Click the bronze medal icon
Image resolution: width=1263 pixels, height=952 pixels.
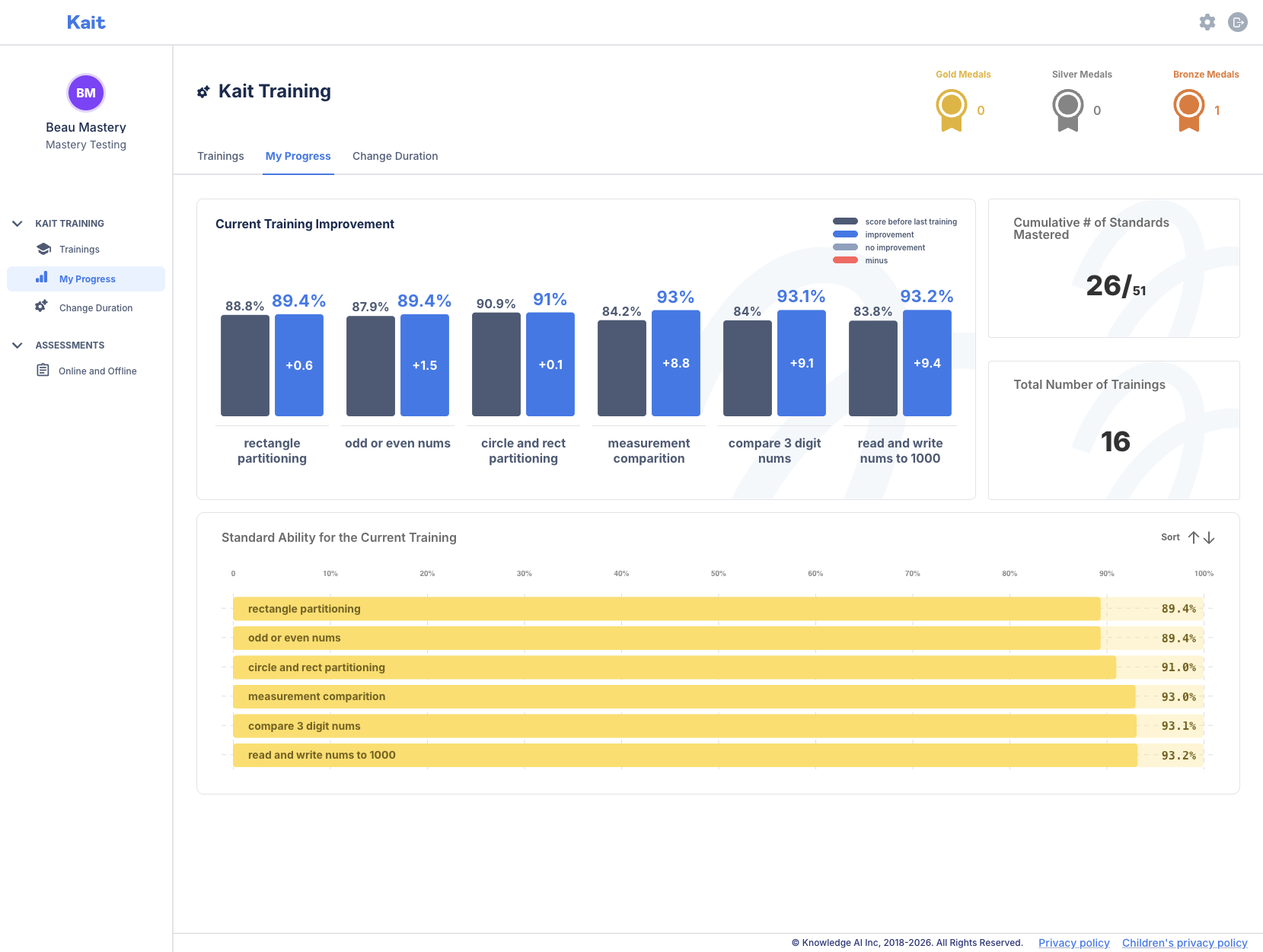(1188, 110)
